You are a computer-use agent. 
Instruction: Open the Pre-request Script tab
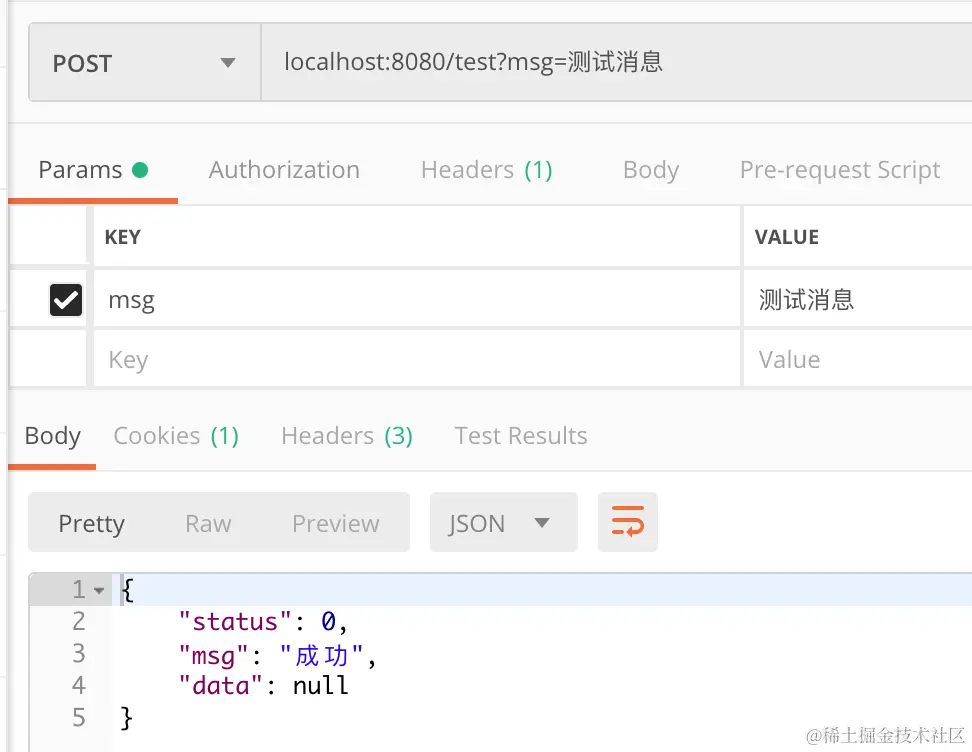(839, 170)
